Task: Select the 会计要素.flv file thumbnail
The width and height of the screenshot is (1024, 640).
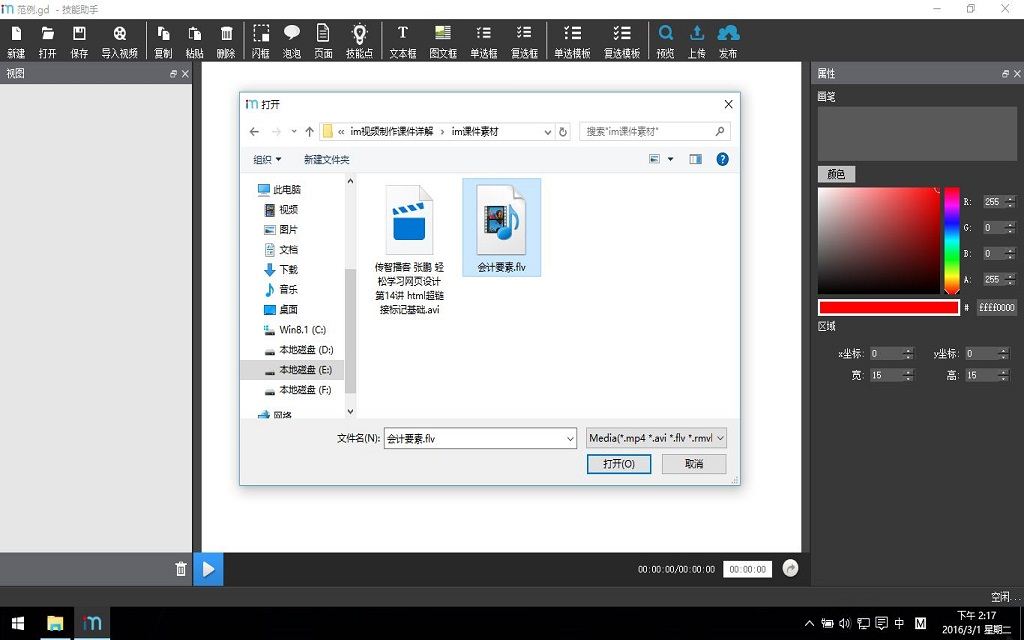Action: pyautogui.click(x=502, y=227)
